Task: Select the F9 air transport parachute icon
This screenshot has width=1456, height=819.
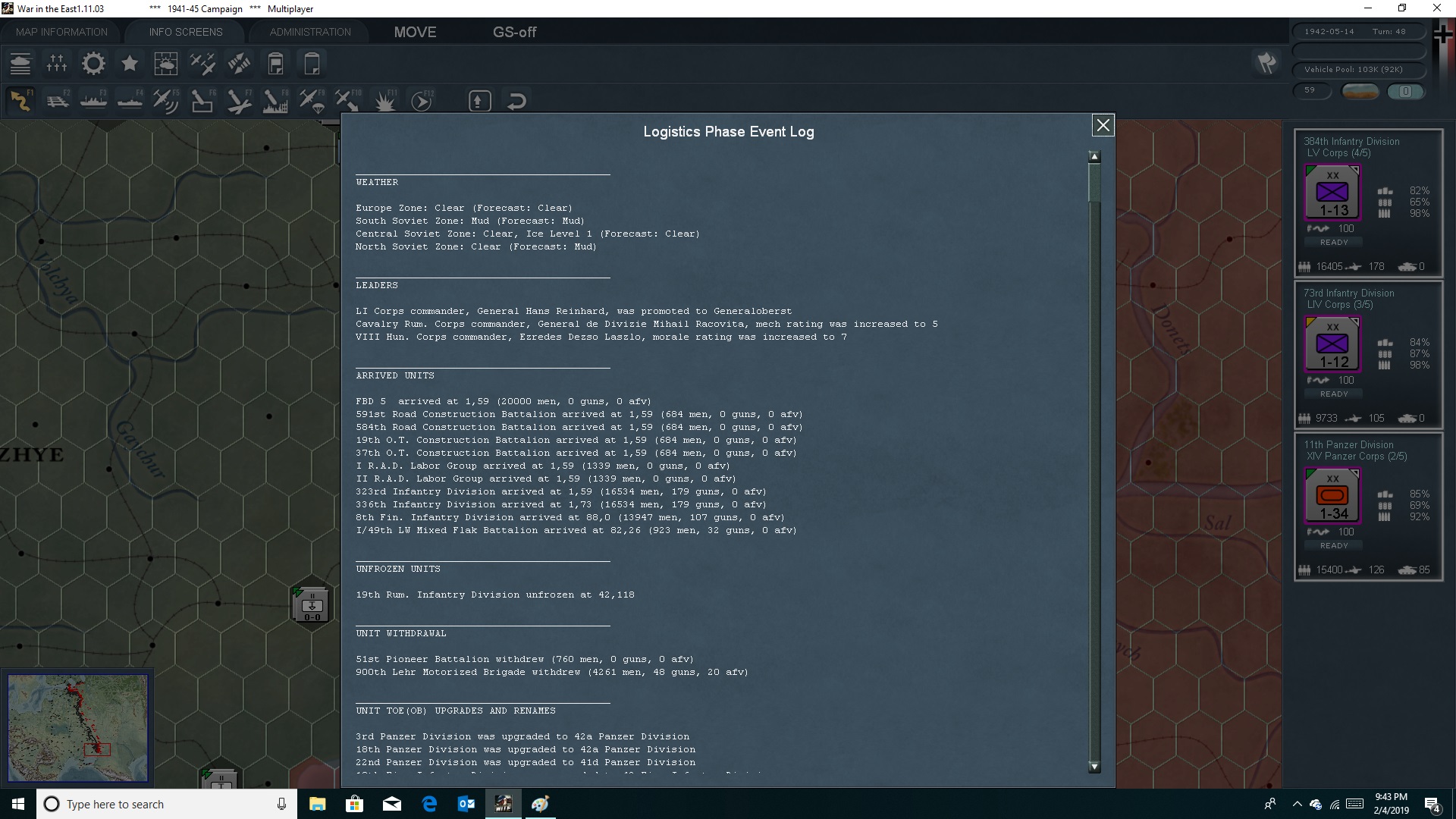Action: click(312, 101)
